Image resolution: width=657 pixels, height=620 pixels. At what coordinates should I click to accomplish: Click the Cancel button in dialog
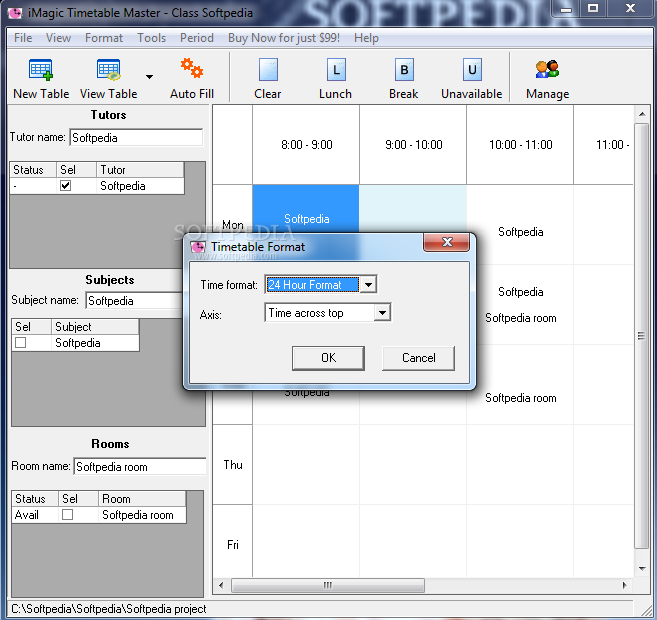[418, 358]
